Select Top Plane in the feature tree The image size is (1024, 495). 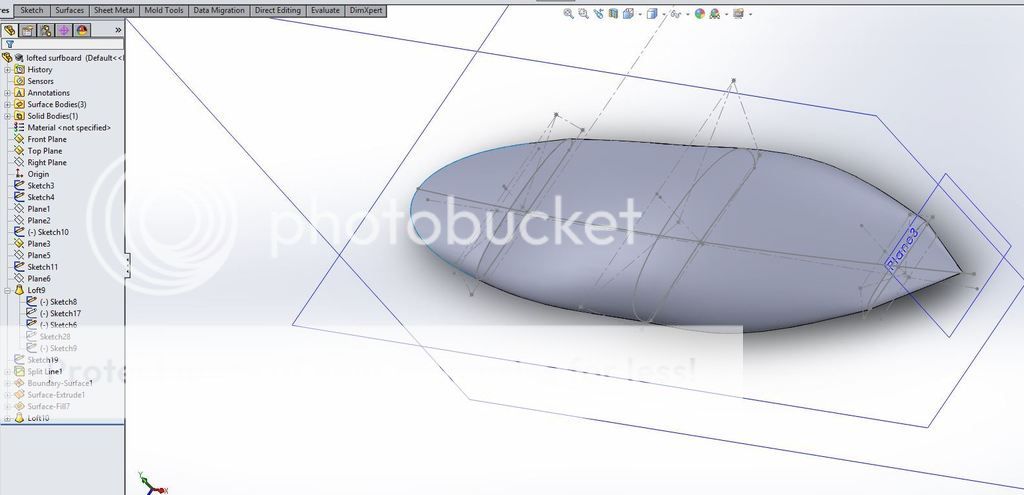point(45,151)
